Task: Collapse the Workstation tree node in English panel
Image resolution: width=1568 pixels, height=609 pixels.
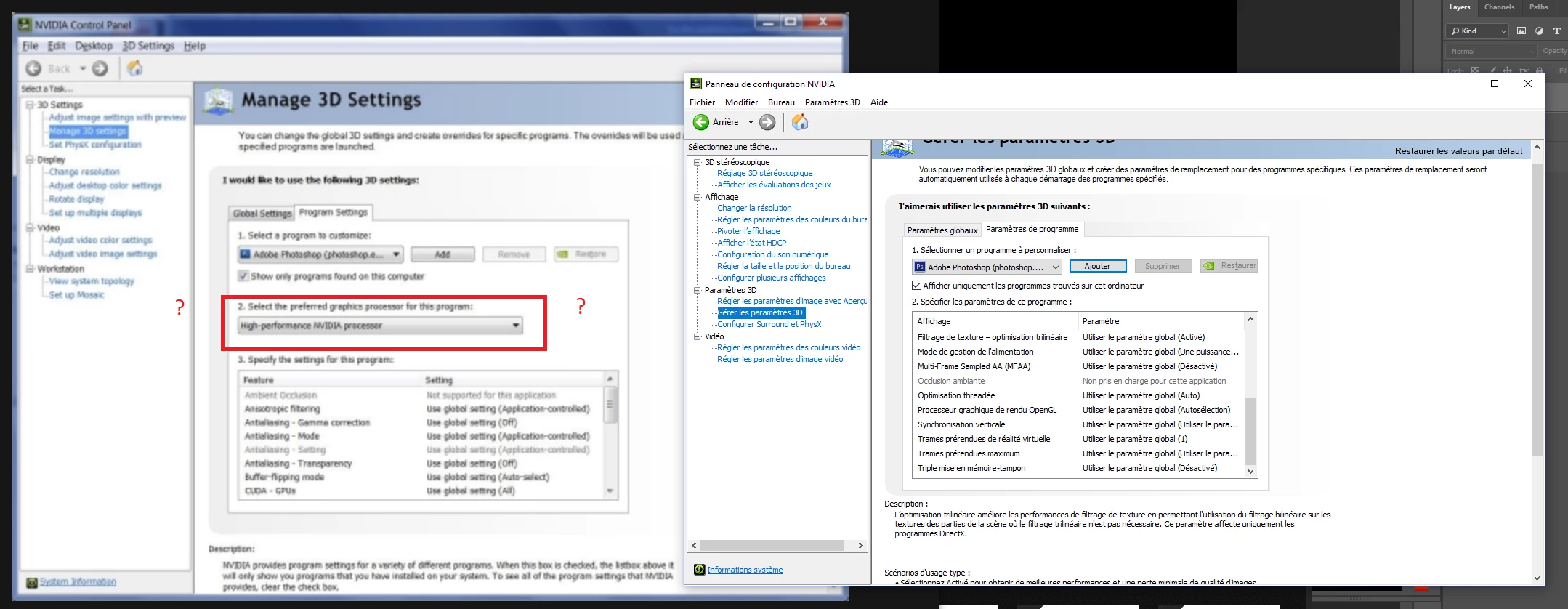Action: click(31, 269)
